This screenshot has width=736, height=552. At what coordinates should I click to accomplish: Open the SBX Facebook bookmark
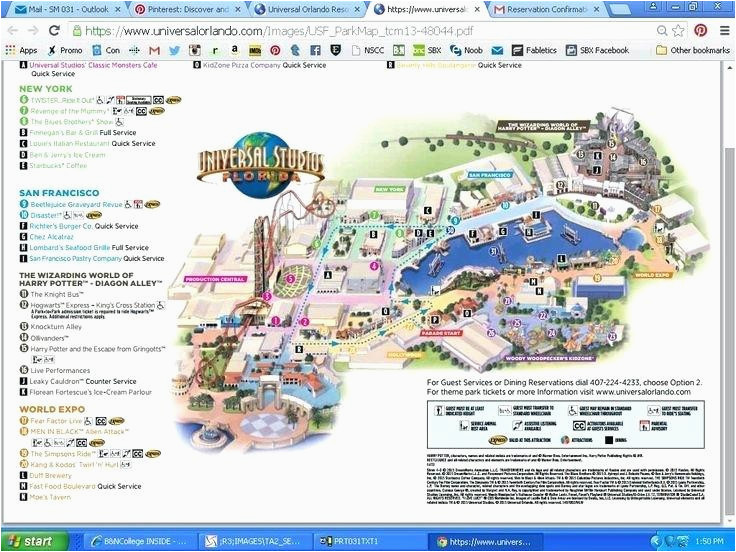click(598, 50)
